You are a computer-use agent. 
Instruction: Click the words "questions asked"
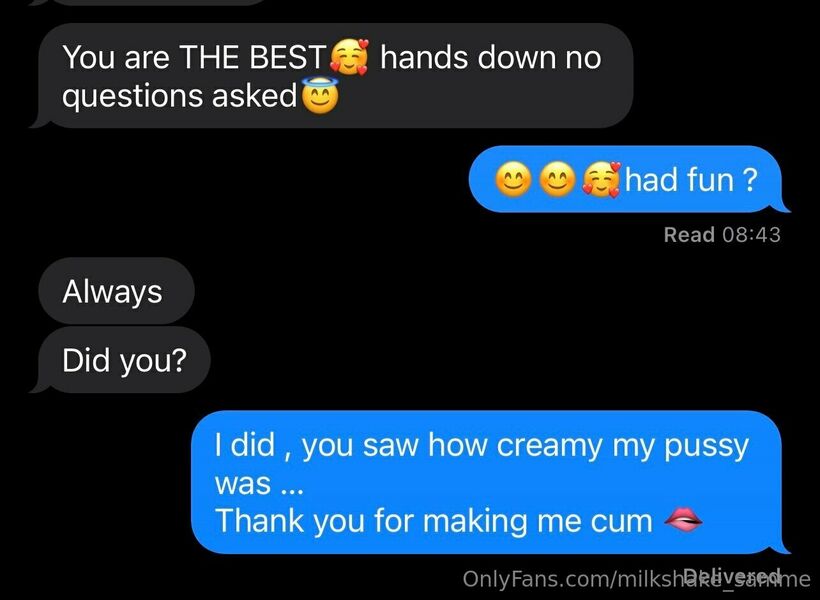(179, 96)
